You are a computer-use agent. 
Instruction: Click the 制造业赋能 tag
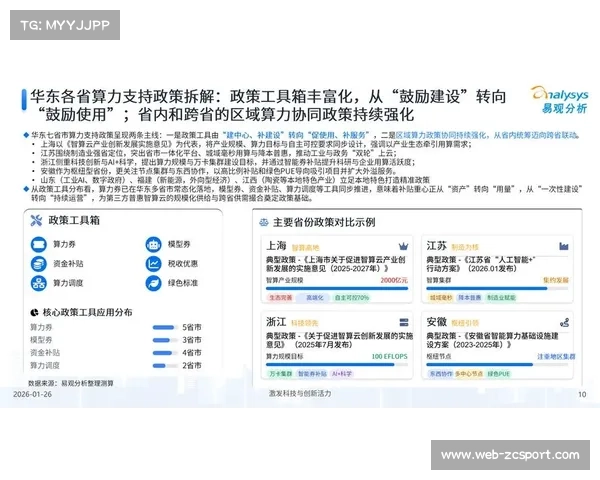tap(501, 297)
